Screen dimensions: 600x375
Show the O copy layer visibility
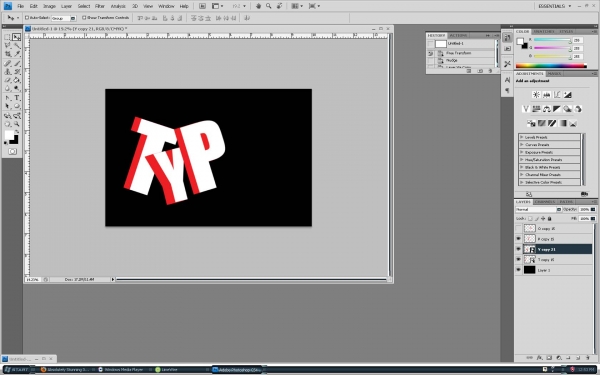tap(518, 228)
